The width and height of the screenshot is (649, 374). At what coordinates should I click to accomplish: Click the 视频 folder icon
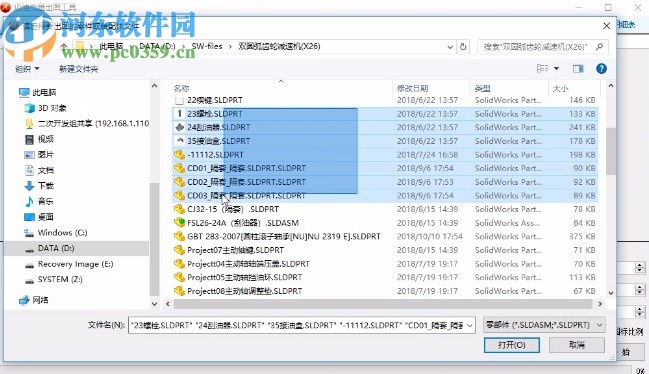[x=29, y=139]
